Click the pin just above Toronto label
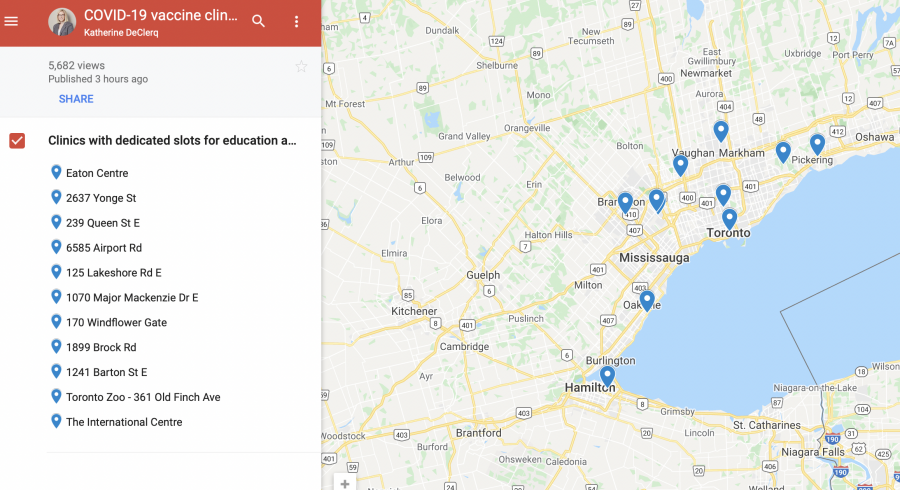This screenshot has width=900, height=490. pos(729,218)
